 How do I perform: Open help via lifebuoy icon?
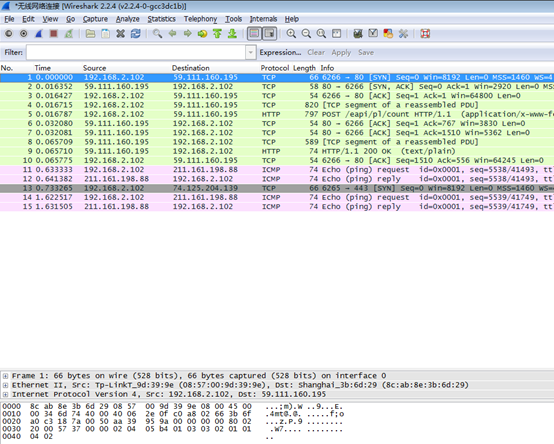tap(425, 34)
